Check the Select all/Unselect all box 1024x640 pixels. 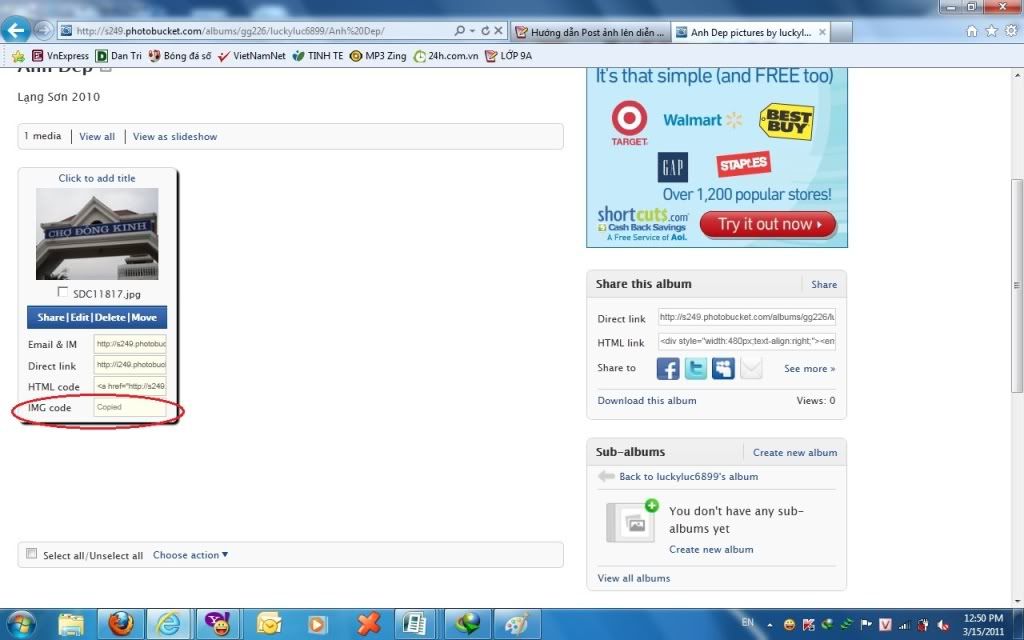pyautogui.click(x=32, y=554)
